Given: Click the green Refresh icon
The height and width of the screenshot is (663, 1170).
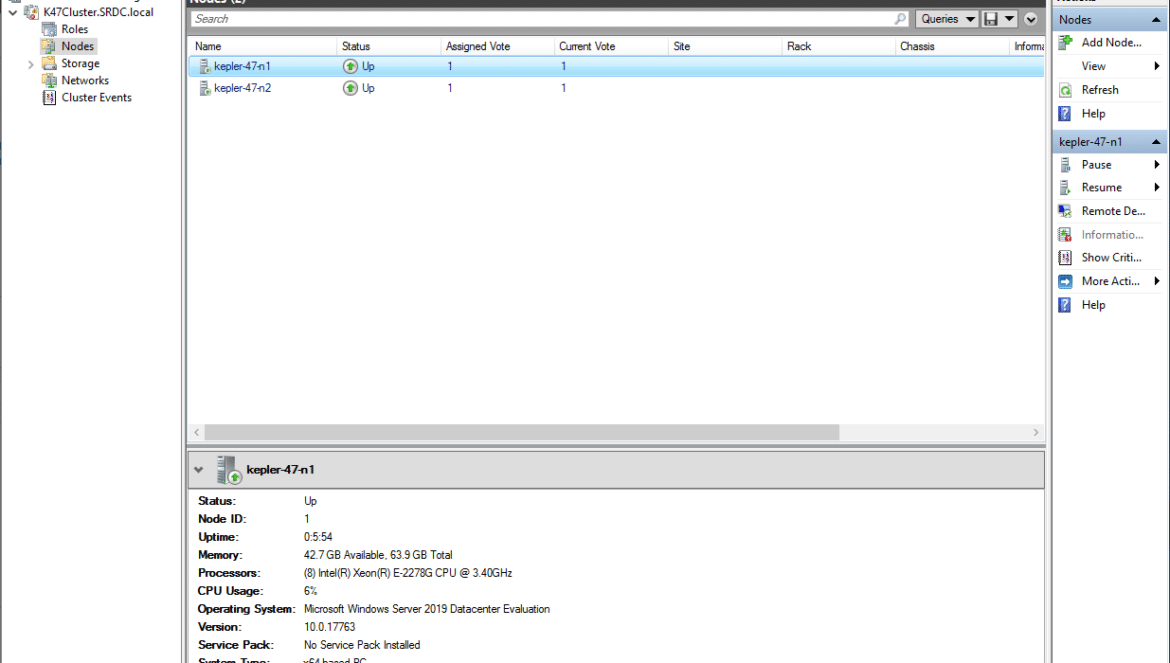Looking at the screenshot, I should point(1066,90).
